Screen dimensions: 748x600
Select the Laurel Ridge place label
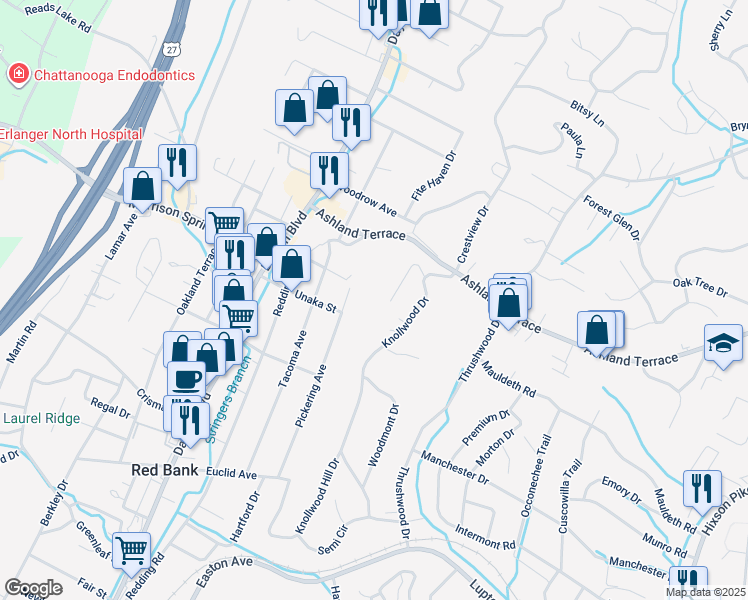(x=40, y=419)
